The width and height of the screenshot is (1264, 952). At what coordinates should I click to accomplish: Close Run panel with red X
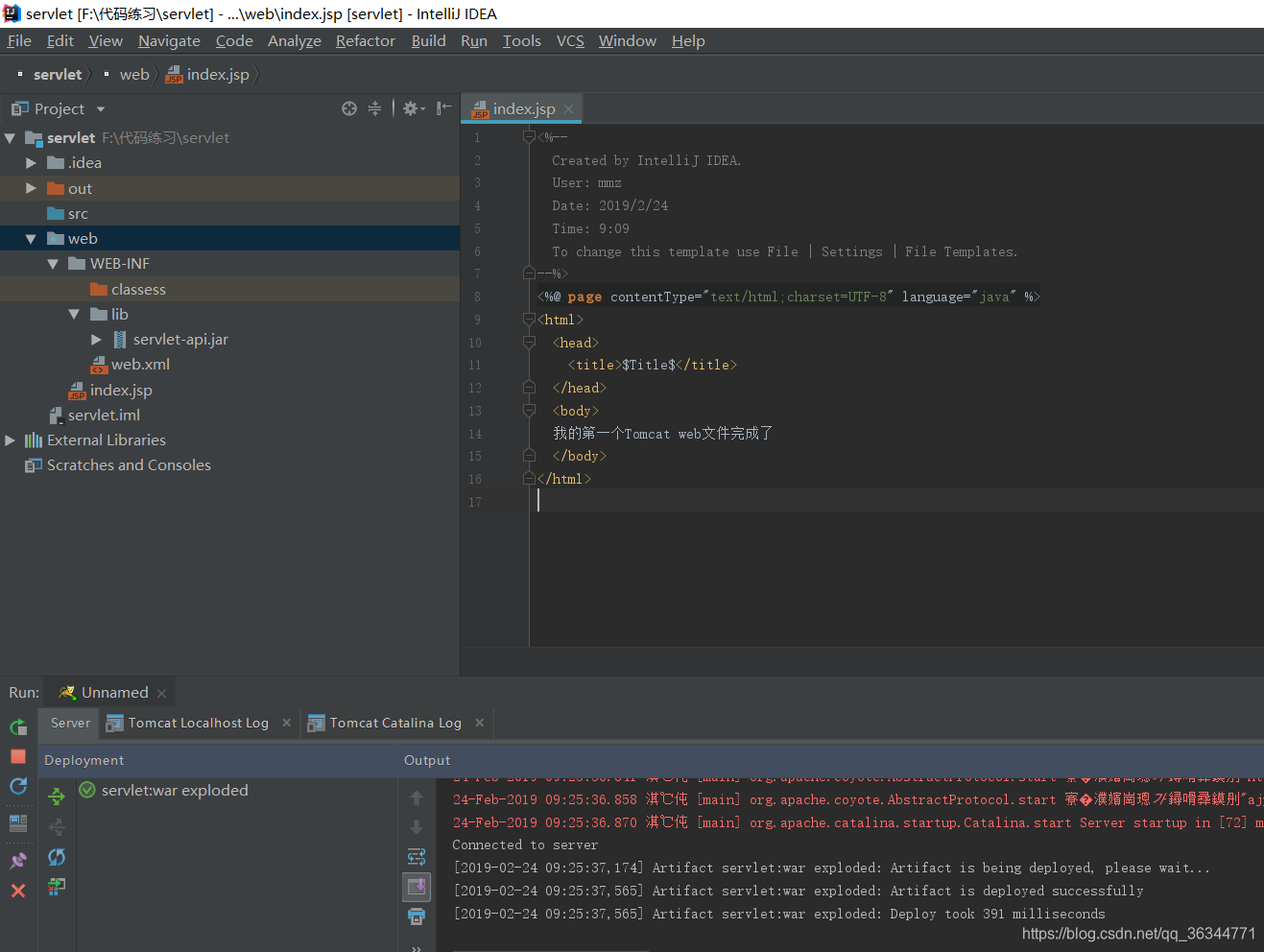click(x=18, y=891)
